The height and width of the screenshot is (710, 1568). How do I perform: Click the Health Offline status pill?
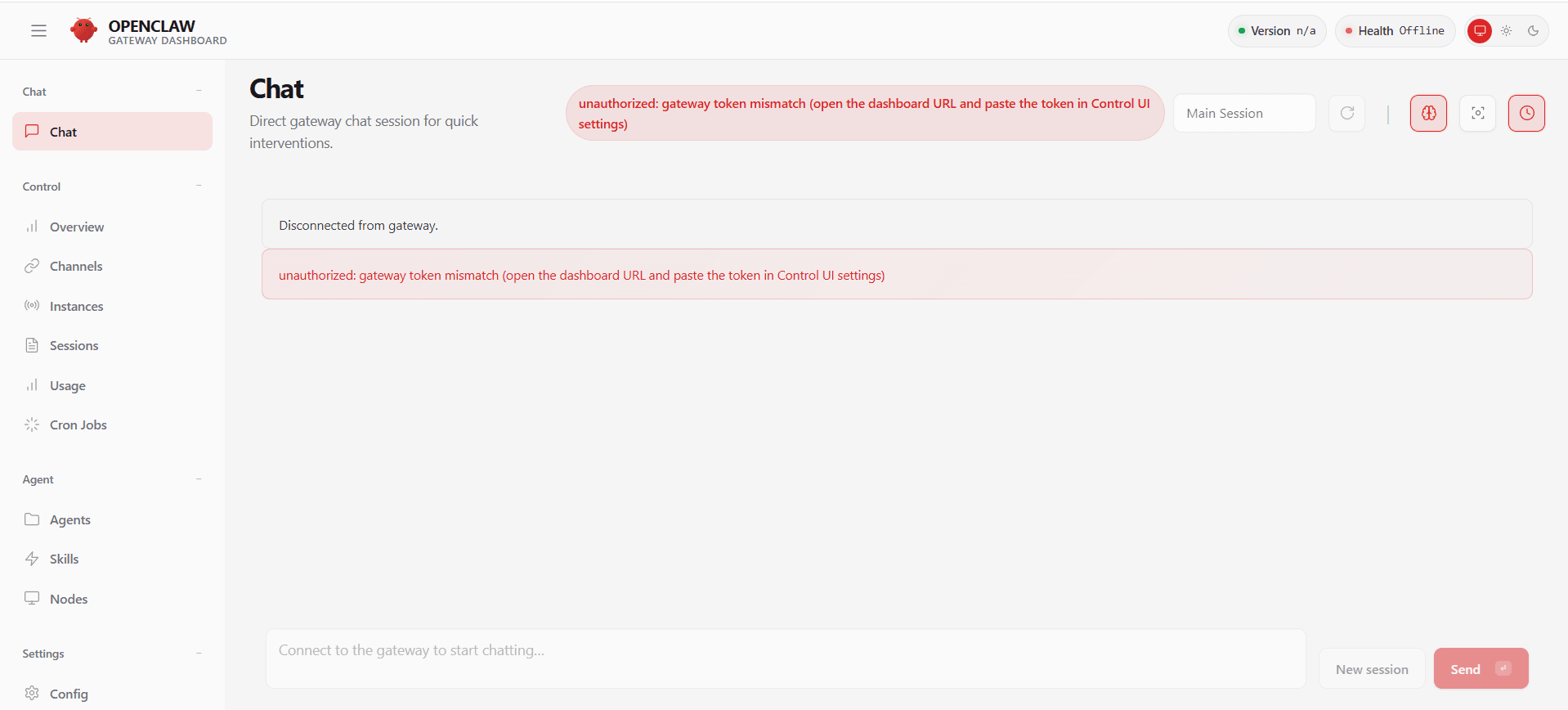pyautogui.click(x=1395, y=31)
